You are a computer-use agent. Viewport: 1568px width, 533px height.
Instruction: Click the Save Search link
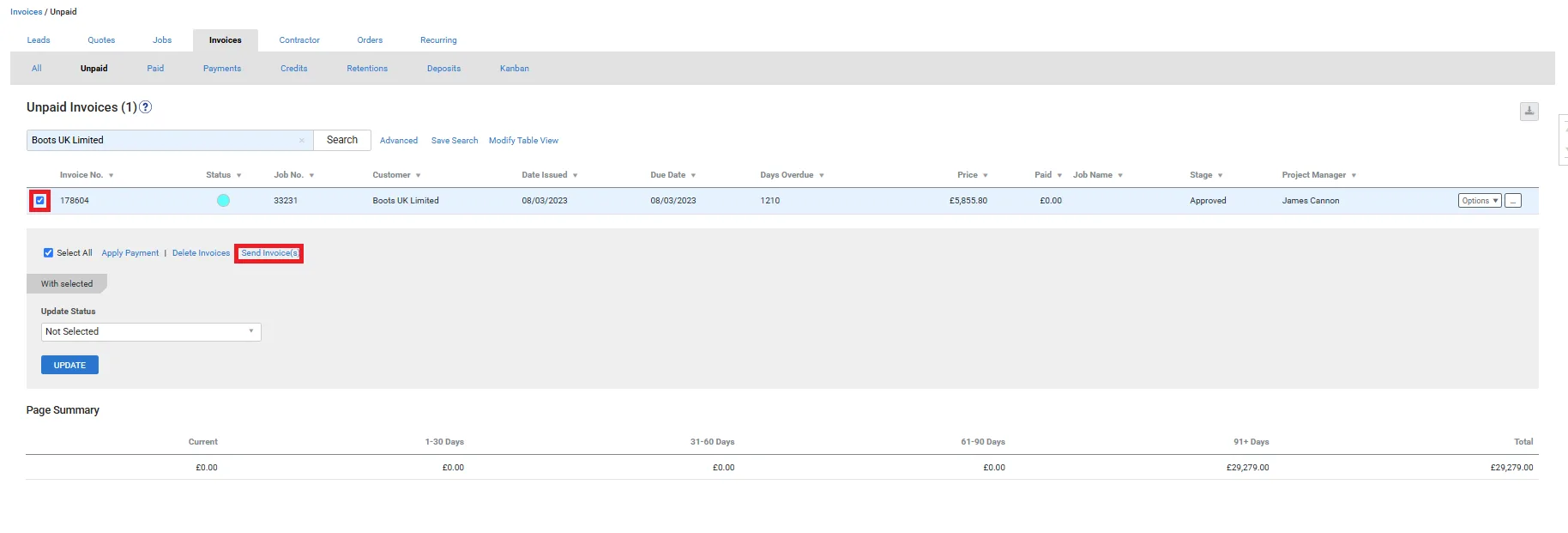click(x=455, y=141)
